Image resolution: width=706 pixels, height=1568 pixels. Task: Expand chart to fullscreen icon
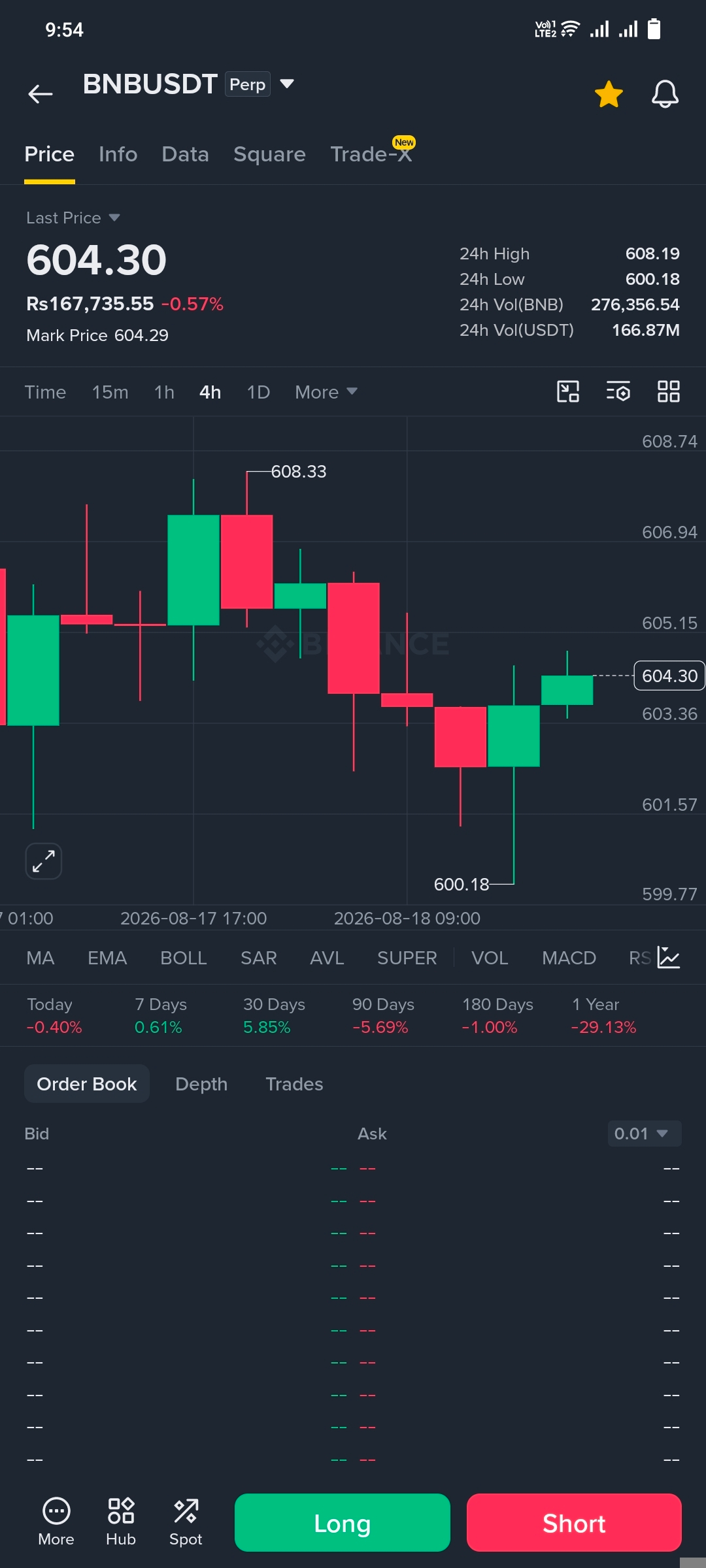[44, 861]
